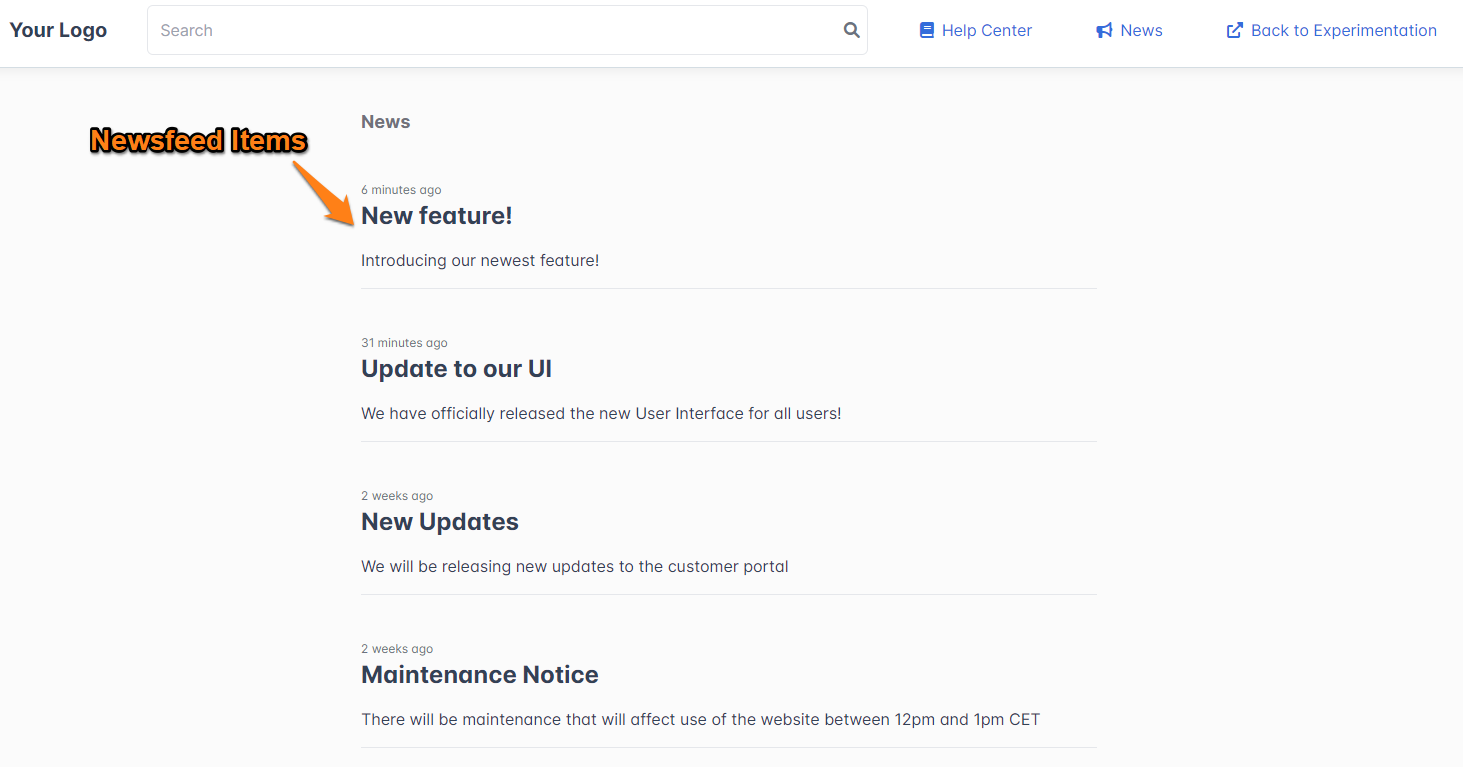Click the Your Logo branding
This screenshot has height=767, width=1463.
click(58, 30)
